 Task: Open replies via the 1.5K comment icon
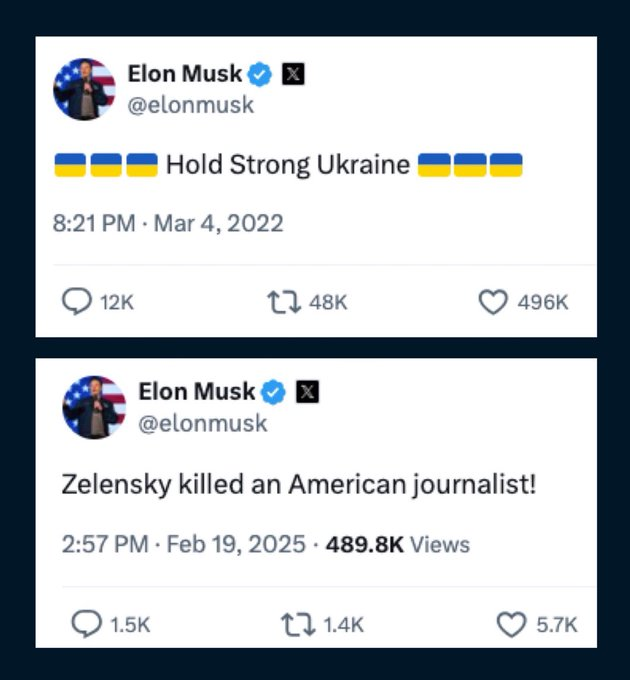coord(85,624)
